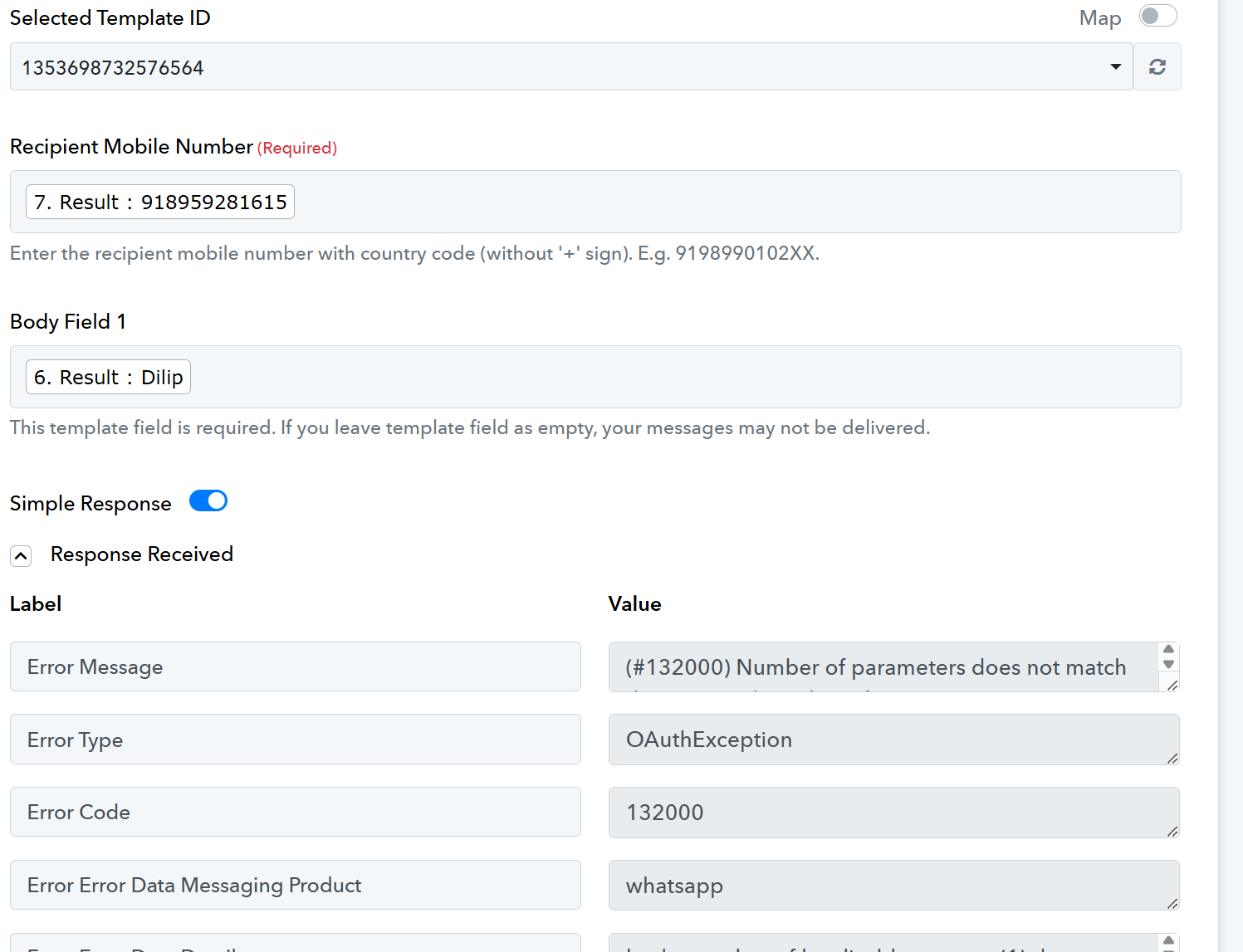Click the whatsapp value field
This screenshot has width=1243, height=952.
pyautogui.click(x=893, y=886)
